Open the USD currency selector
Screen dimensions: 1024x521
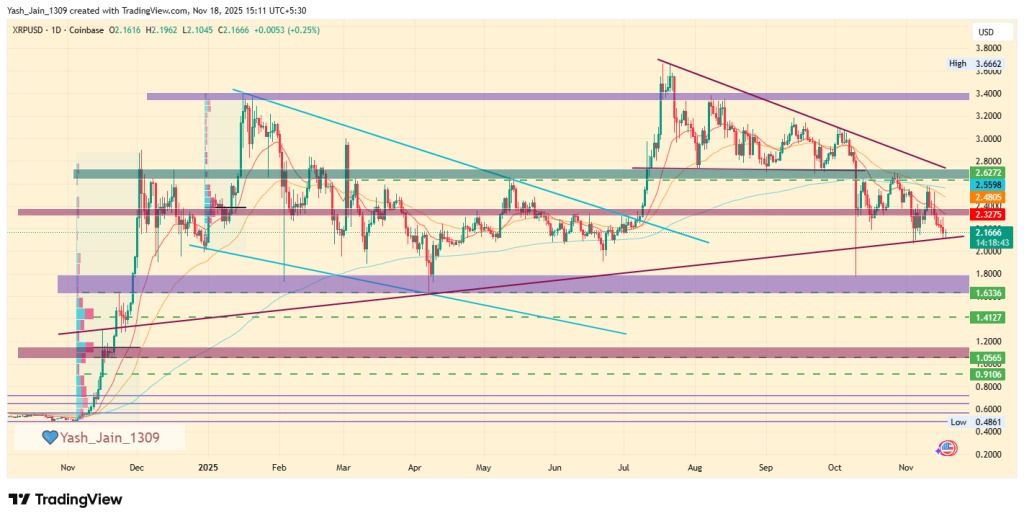(x=985, y=32)
